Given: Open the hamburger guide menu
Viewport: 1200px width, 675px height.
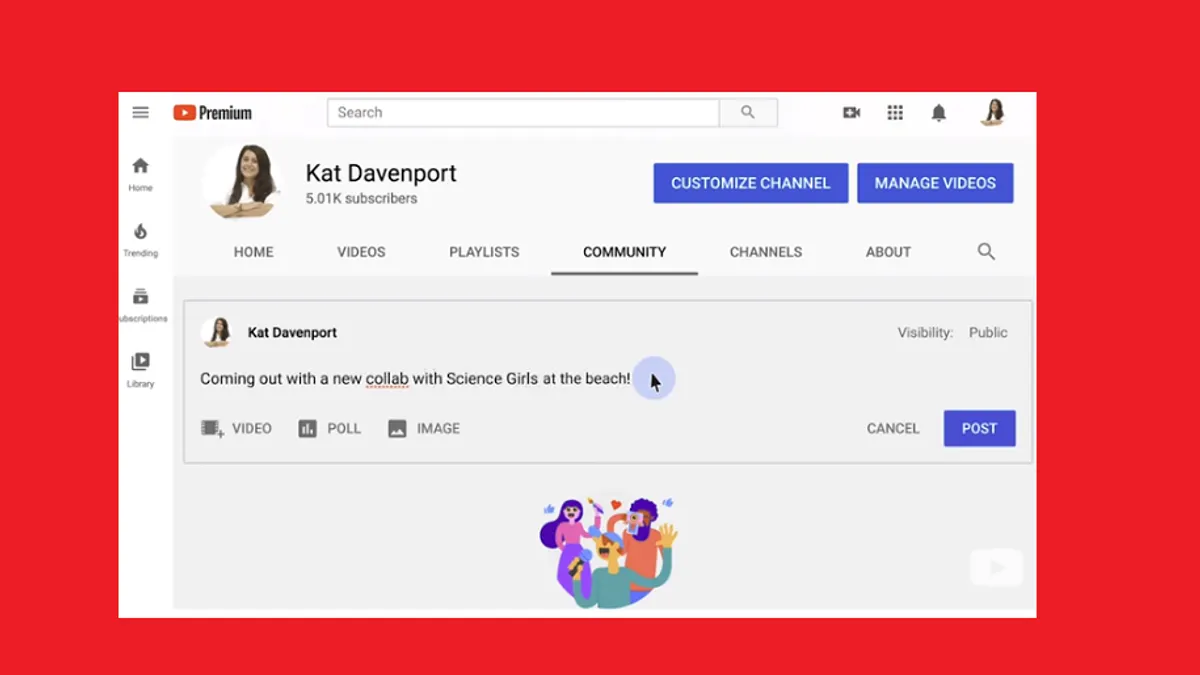Looking at the screenshot, I should (140, 113).
